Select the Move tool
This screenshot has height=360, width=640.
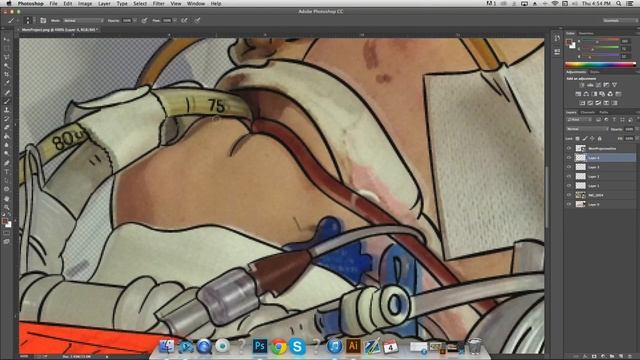pyautogui.click(x=7, y=40)
